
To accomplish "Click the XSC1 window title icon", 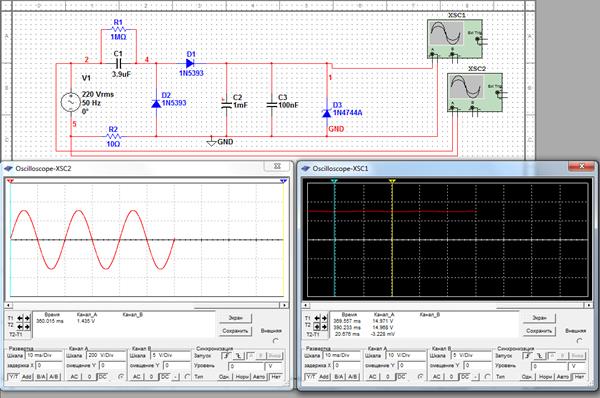I will coord(305,169).
